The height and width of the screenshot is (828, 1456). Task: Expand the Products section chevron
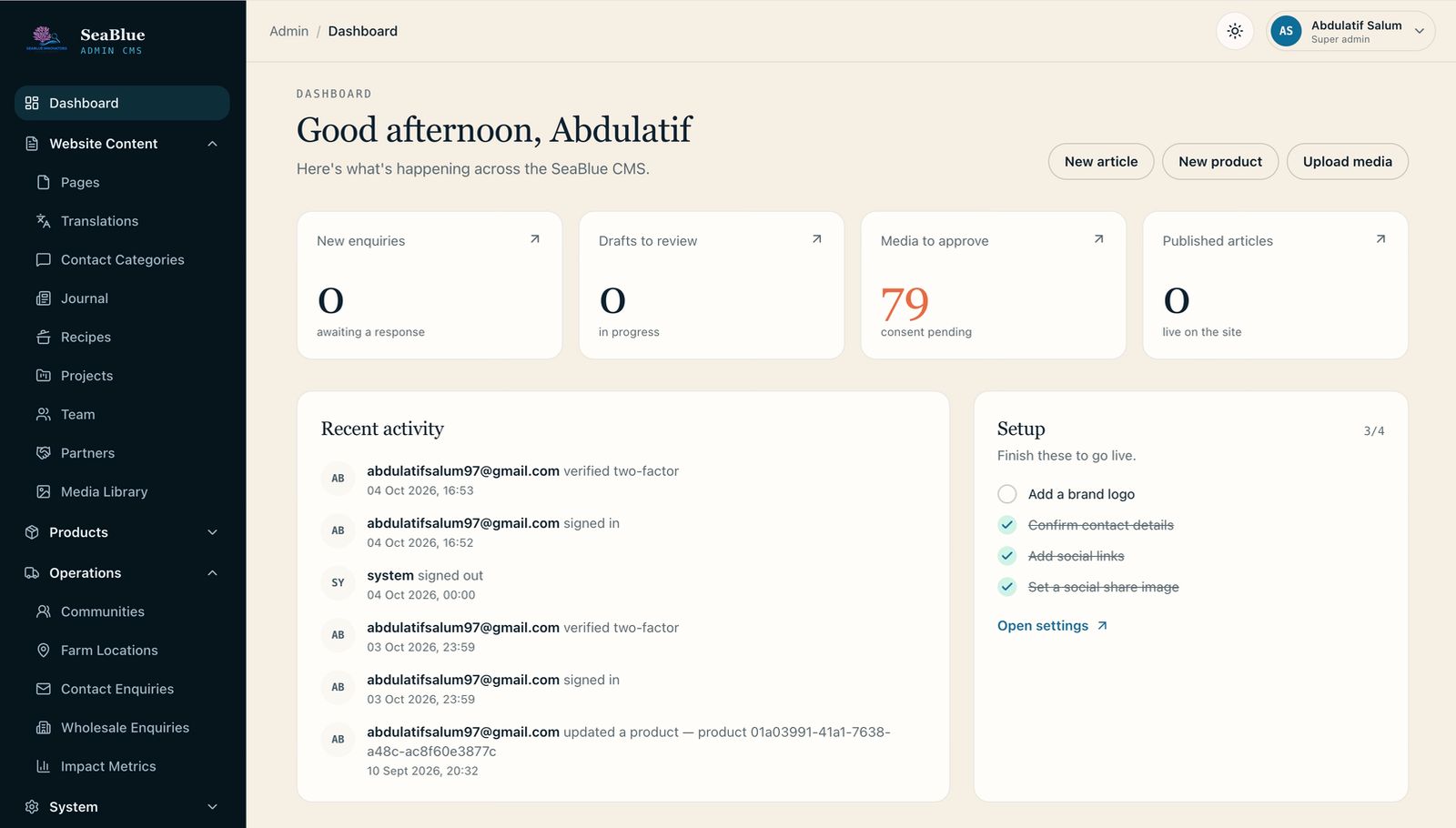coord(212,532)
